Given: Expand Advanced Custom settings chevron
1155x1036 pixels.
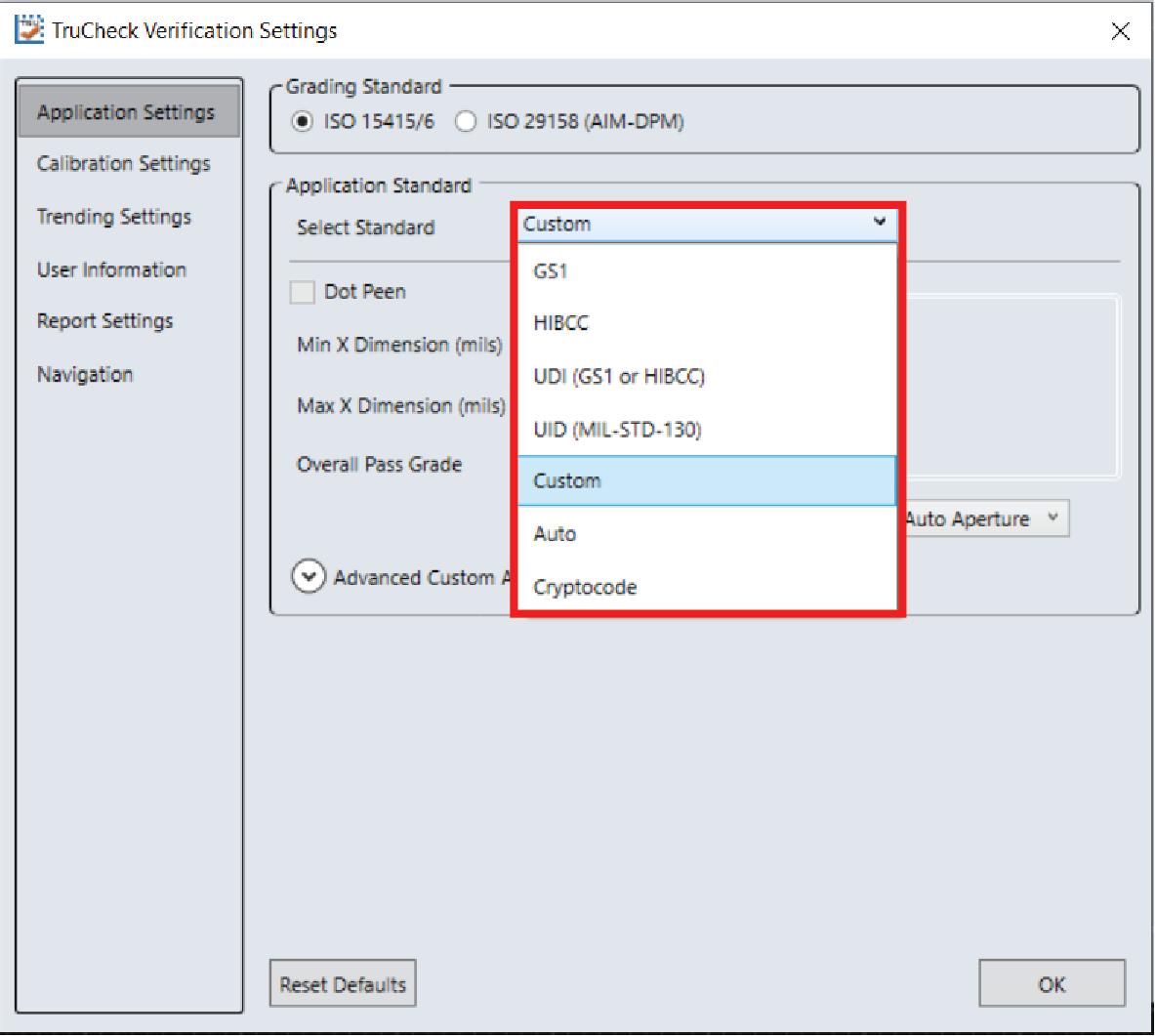Looking at the screenshot, I should point(309,577).
